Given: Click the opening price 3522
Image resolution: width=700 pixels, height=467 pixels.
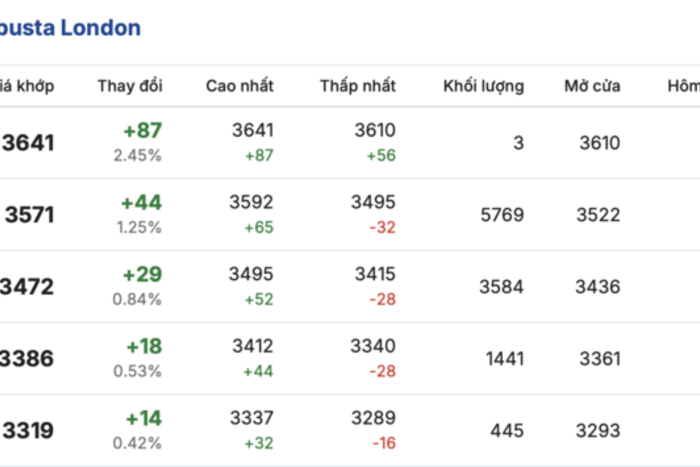Looking at the screenshot, I should pyautogui.click(x=597, y=215).
